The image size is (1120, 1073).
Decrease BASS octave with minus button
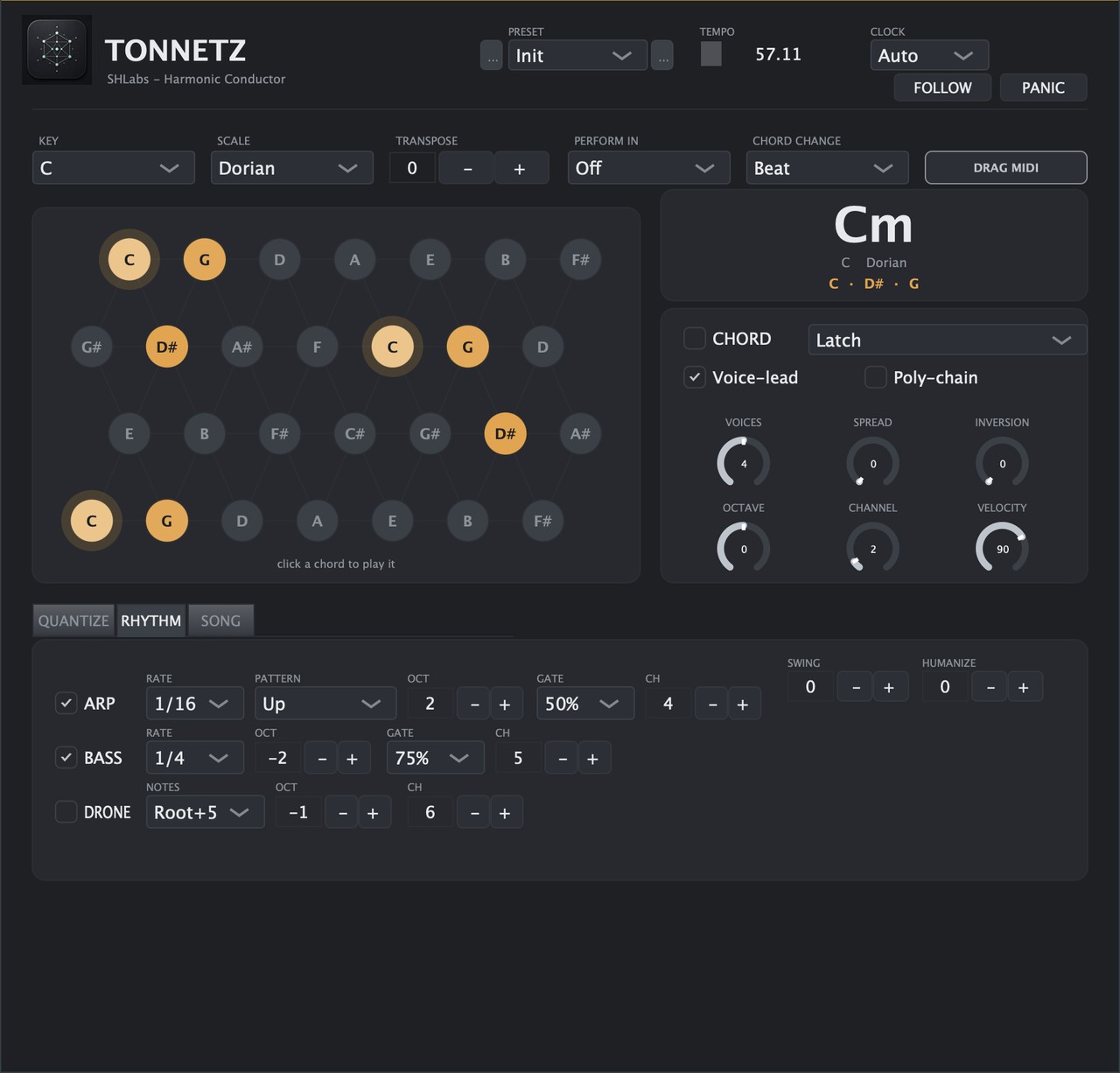[322, 758]
